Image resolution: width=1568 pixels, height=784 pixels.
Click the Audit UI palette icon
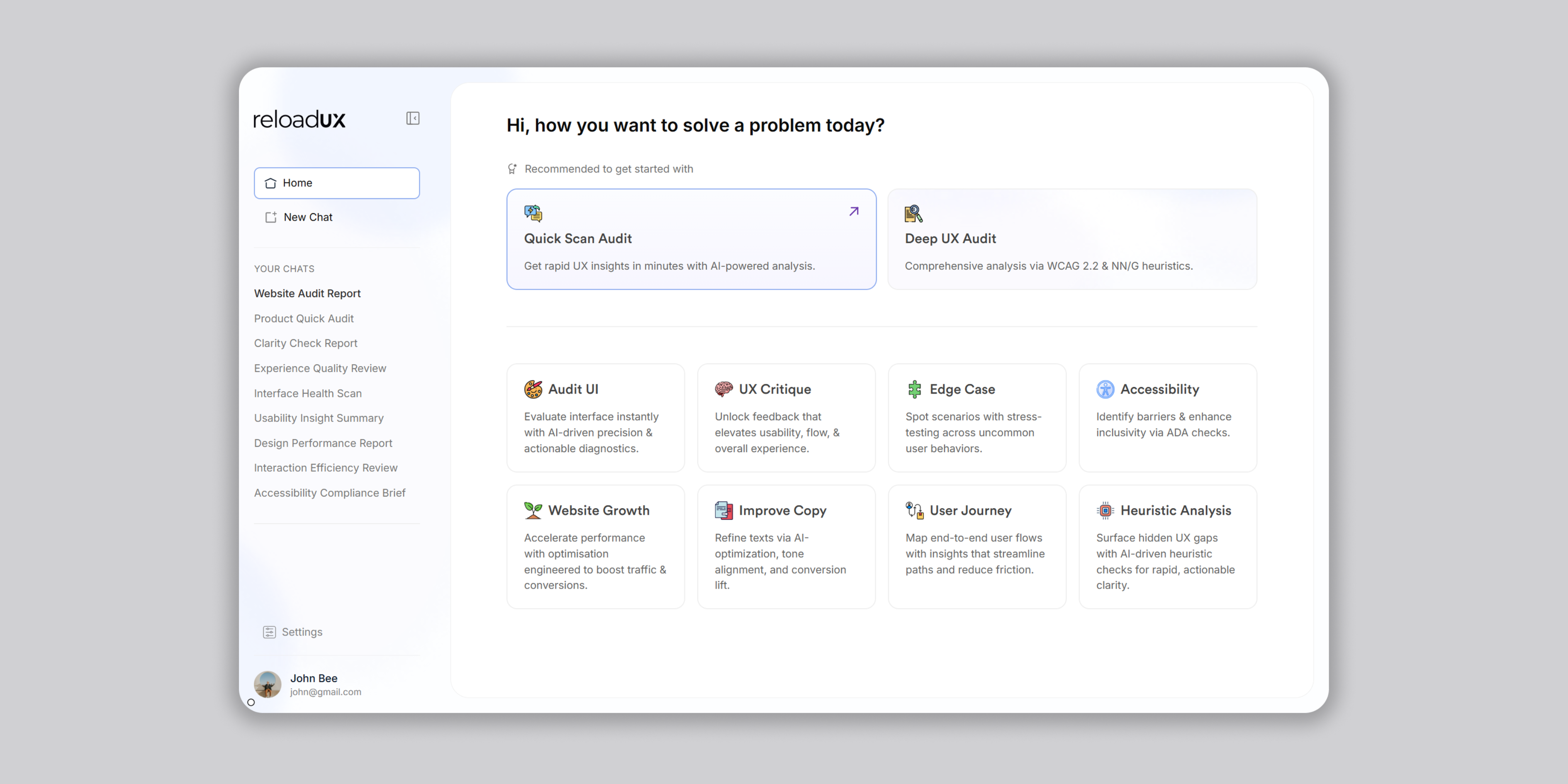tap(533, 388)
